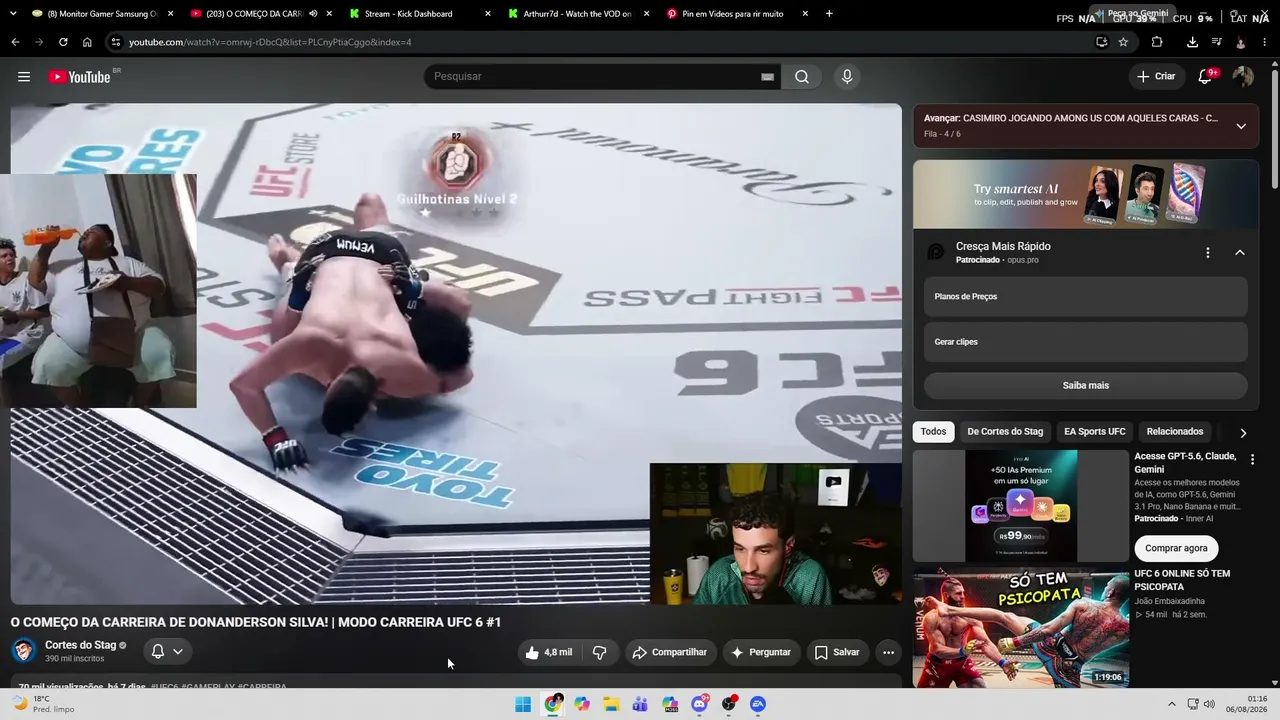1280x720 pixels.
Task: Show more filter chips with the arrow
Action: tap(1243, 433)
